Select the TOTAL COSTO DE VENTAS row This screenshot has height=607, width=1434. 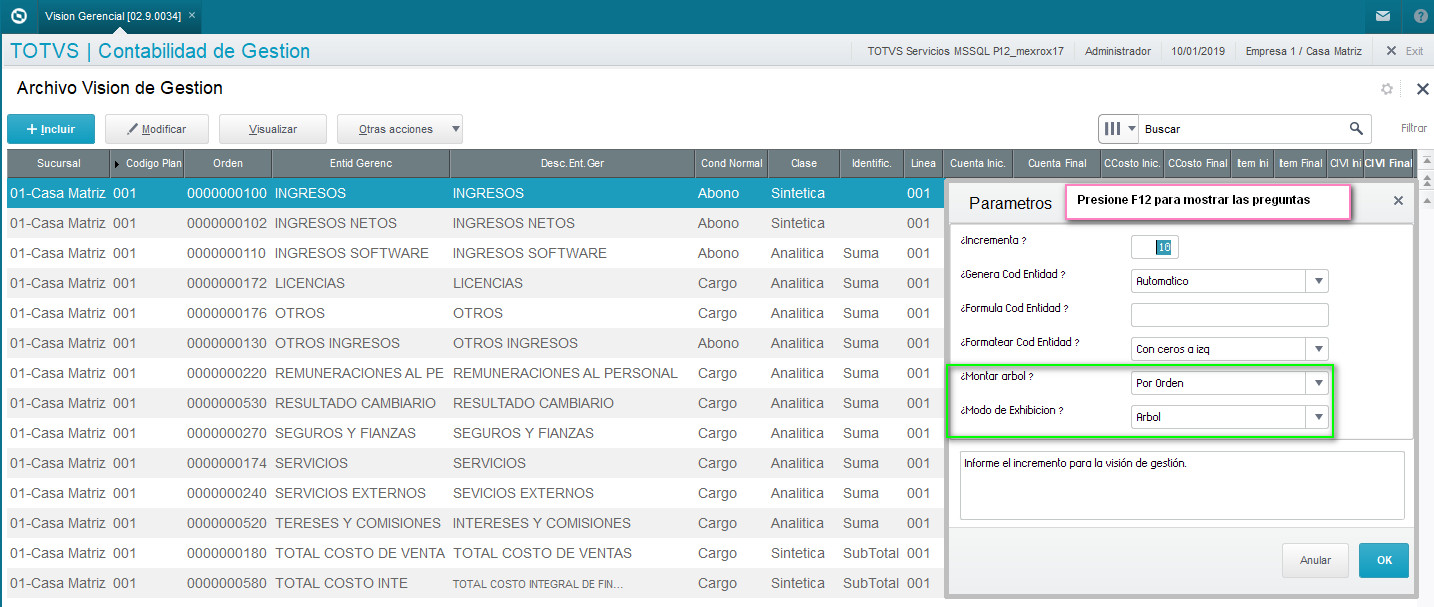tap(475, 553)
